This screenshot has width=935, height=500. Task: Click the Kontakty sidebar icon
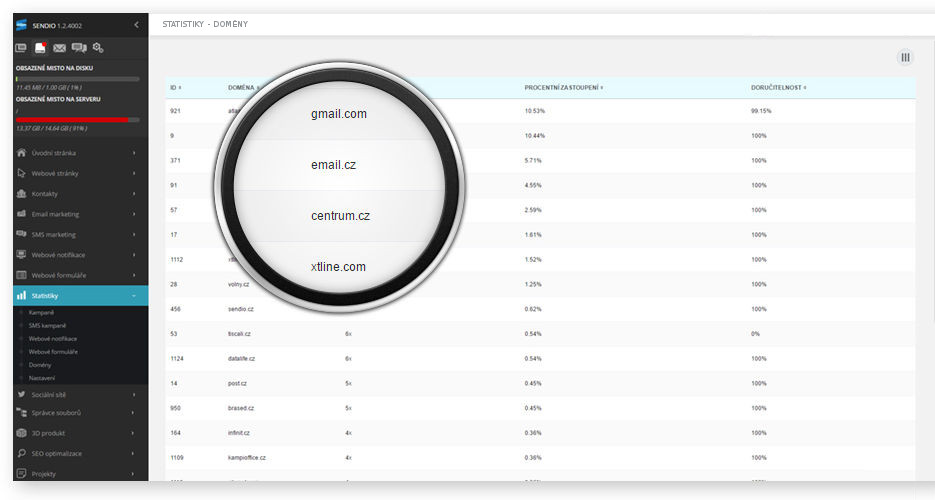(21, 193)
